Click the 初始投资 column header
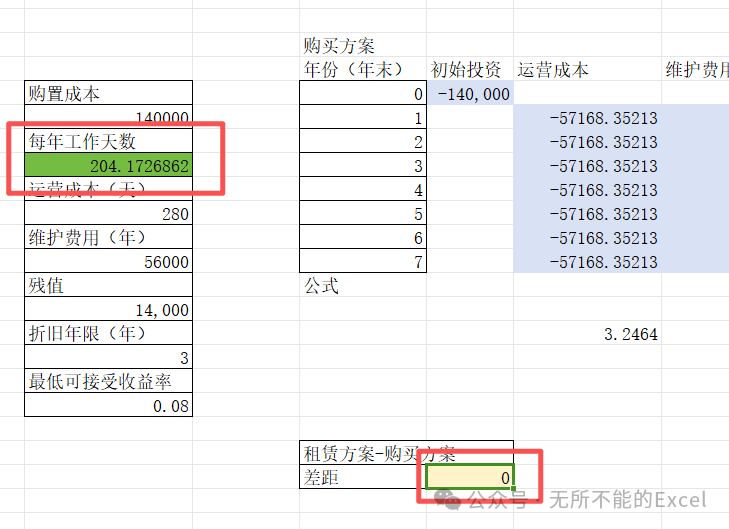 point(470,69)
